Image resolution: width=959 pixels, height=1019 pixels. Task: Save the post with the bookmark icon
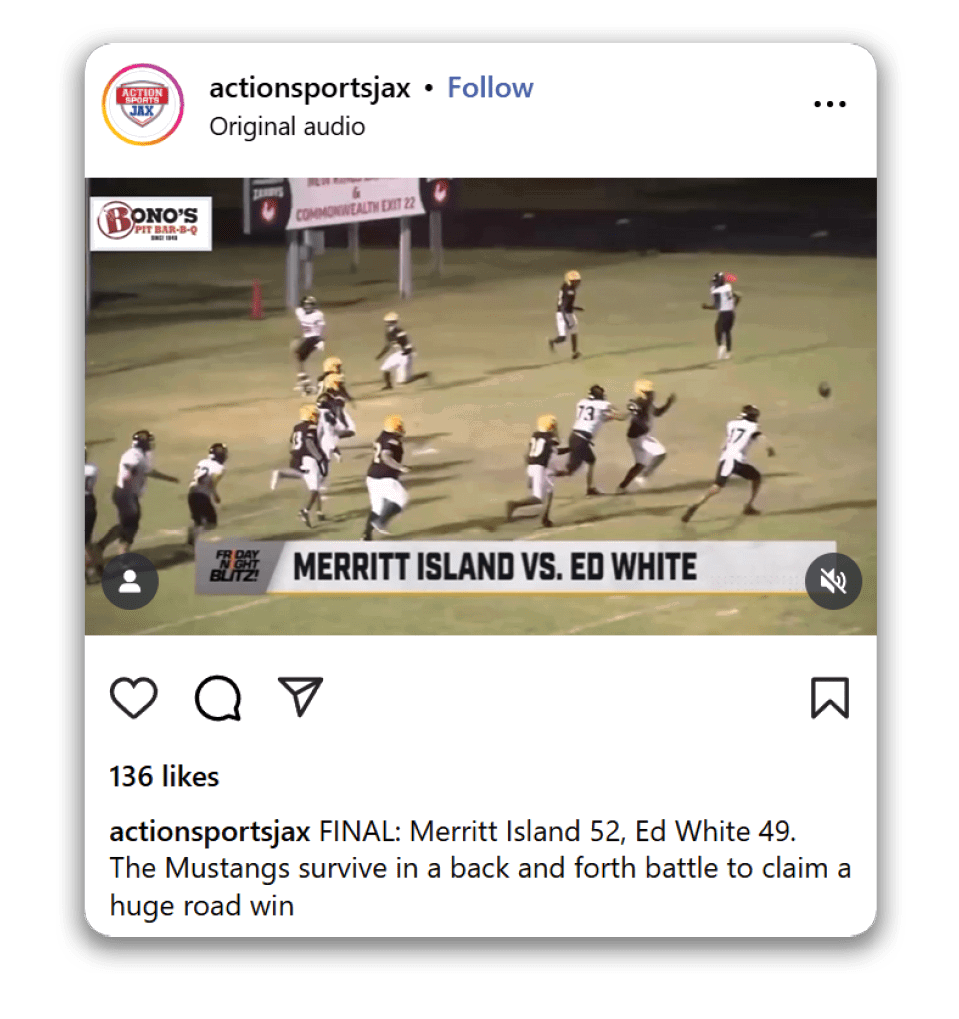coord(830,698)
